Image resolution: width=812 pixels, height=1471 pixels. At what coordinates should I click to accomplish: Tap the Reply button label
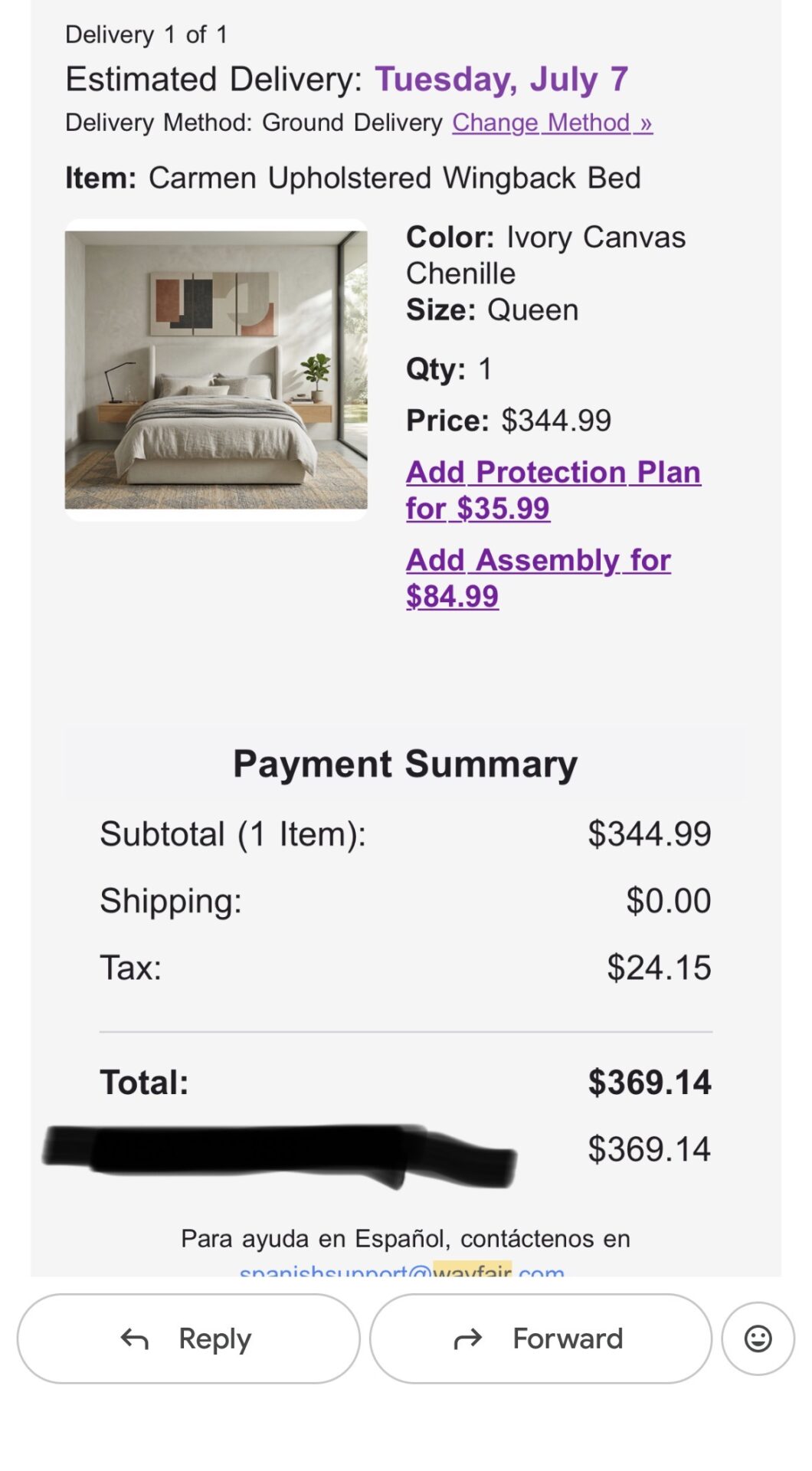[214, 1338]
